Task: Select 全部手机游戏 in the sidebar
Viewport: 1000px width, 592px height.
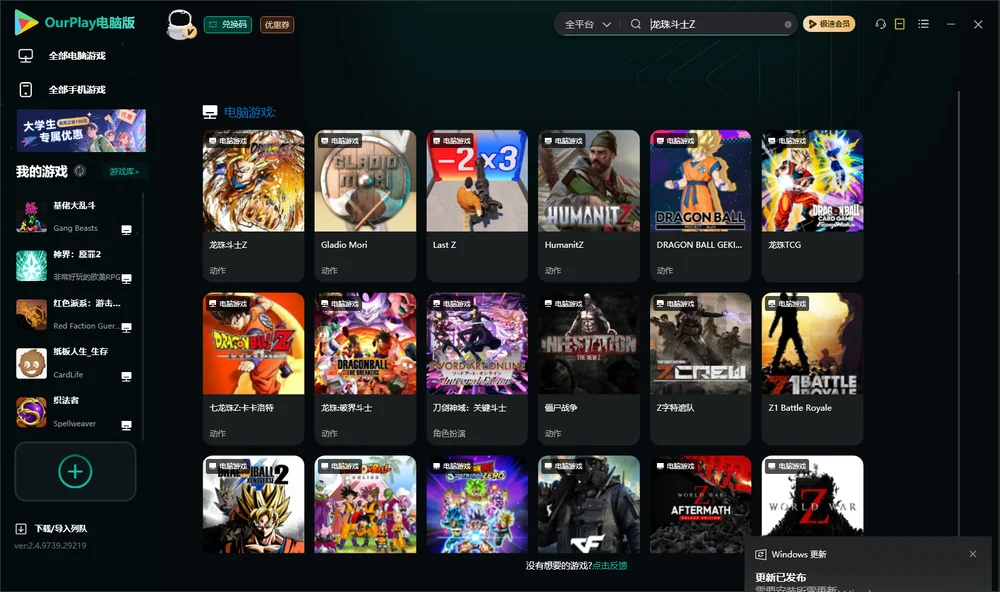Action: tap(77, 90)
